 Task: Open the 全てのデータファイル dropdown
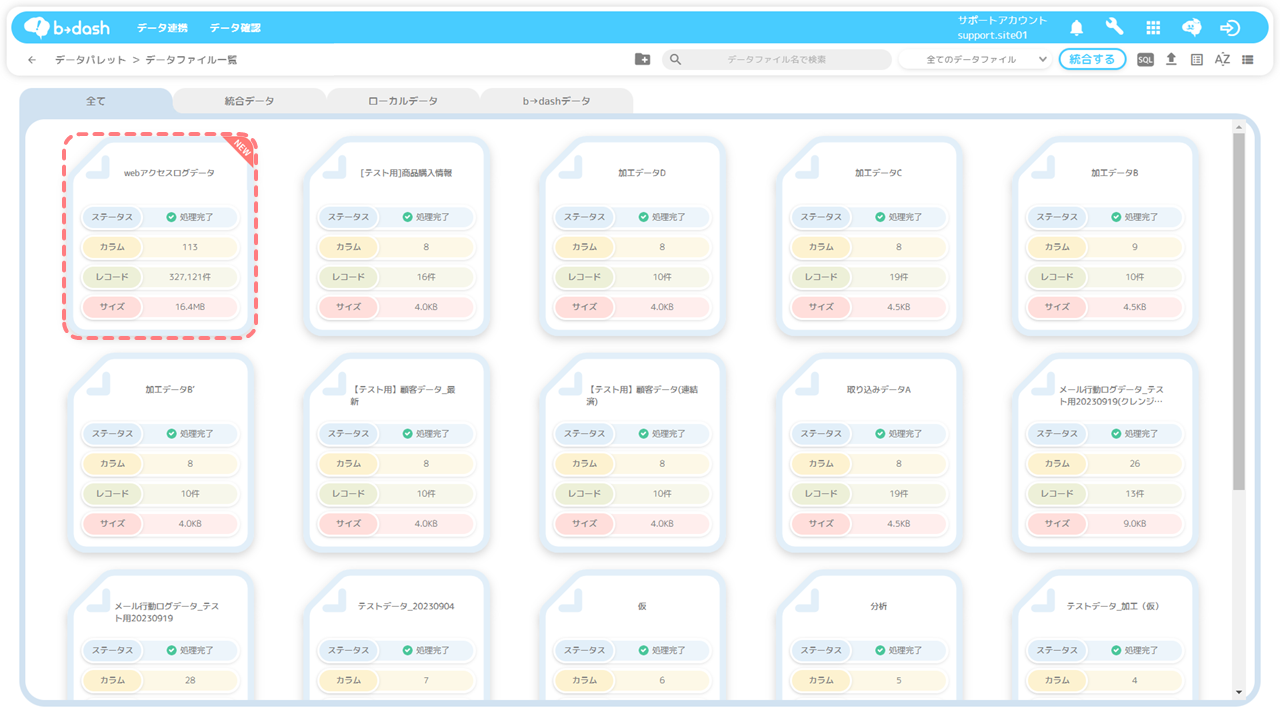pos(975,60)
